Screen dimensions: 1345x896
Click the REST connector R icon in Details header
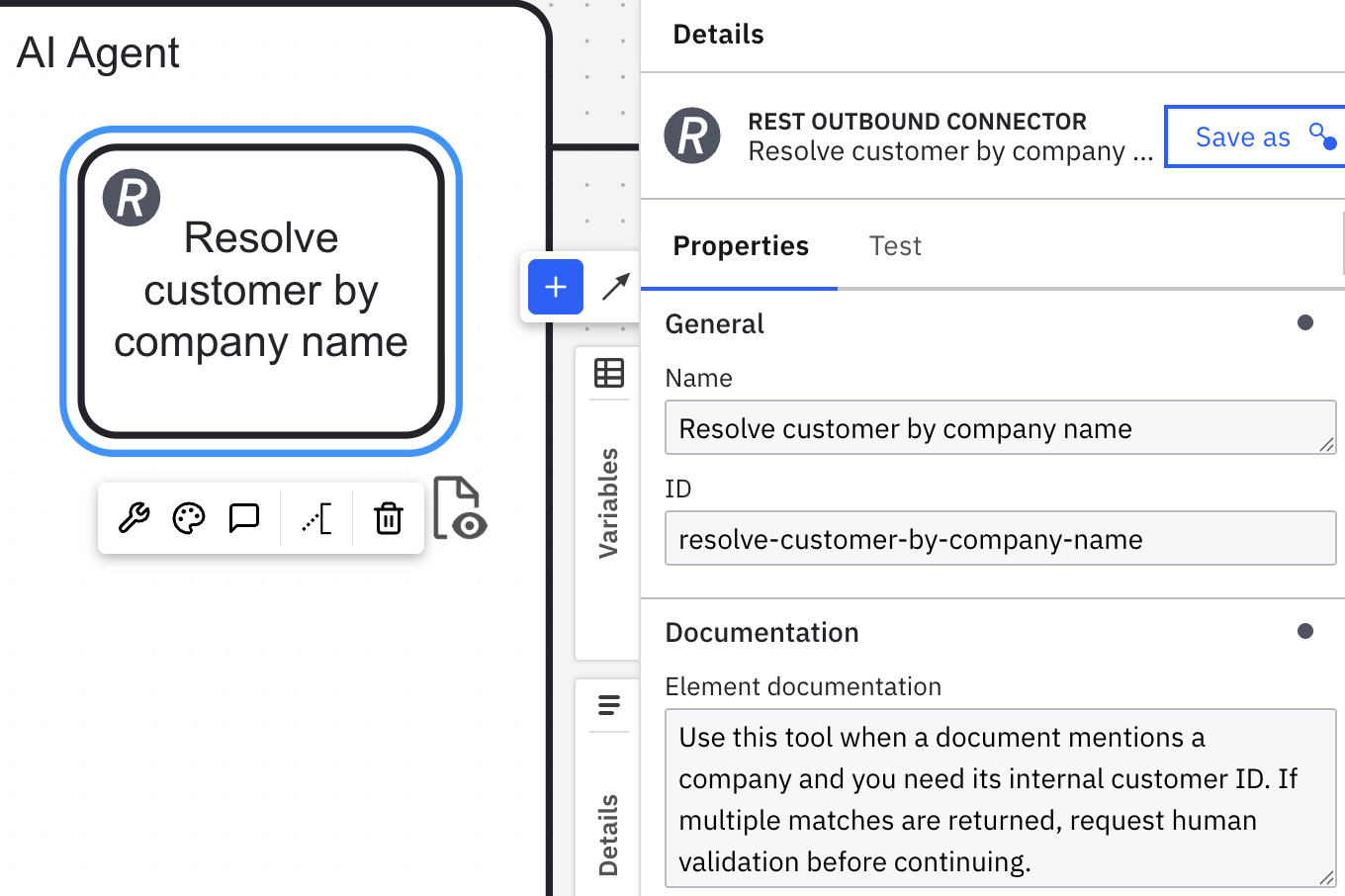pyautogui.click(x=692, y=135)
